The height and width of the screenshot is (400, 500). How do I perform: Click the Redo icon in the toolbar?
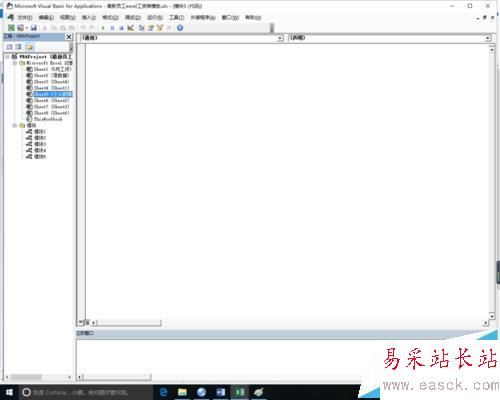coord(92,28)
